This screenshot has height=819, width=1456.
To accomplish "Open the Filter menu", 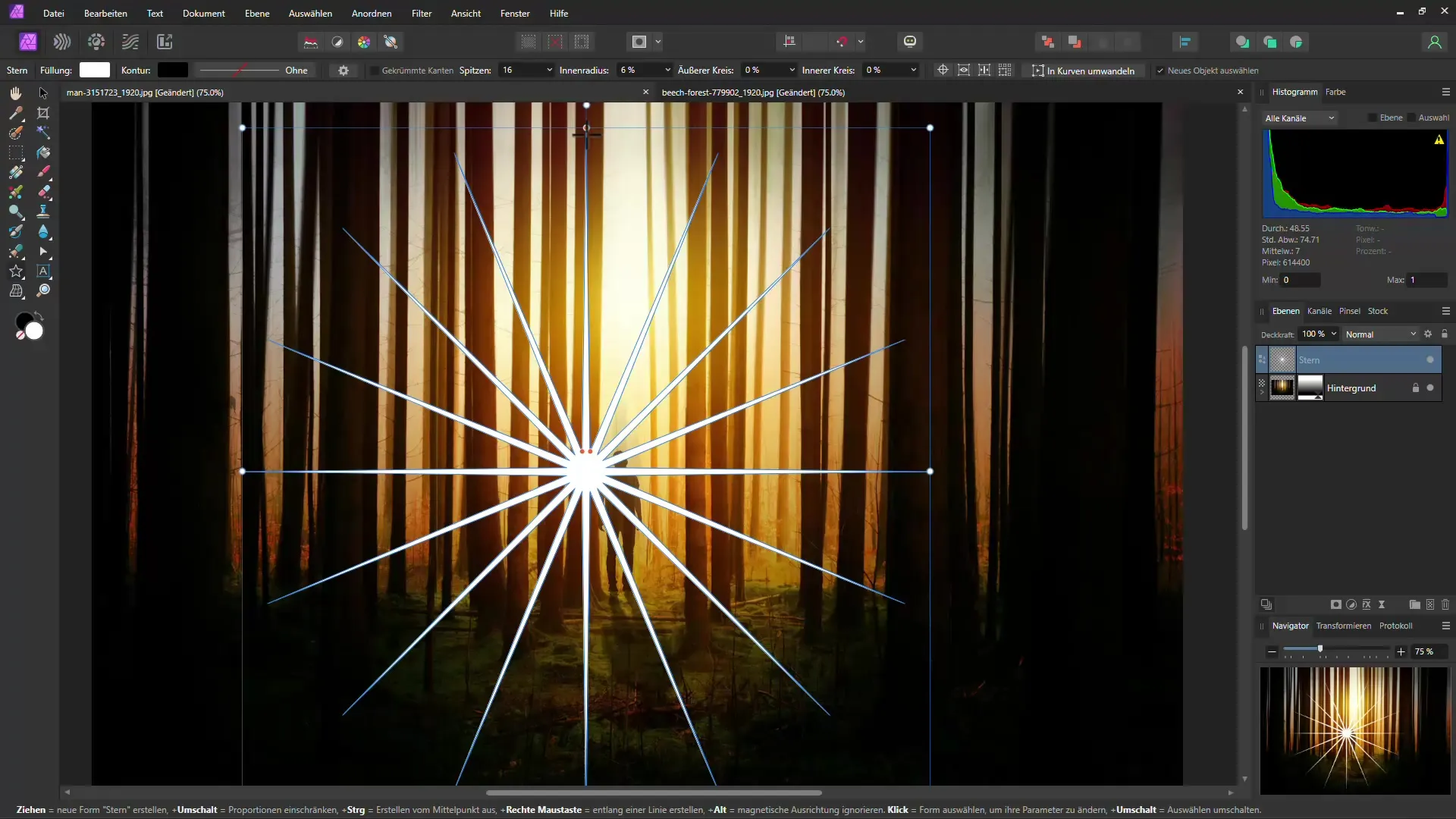I will click(422, 14).
